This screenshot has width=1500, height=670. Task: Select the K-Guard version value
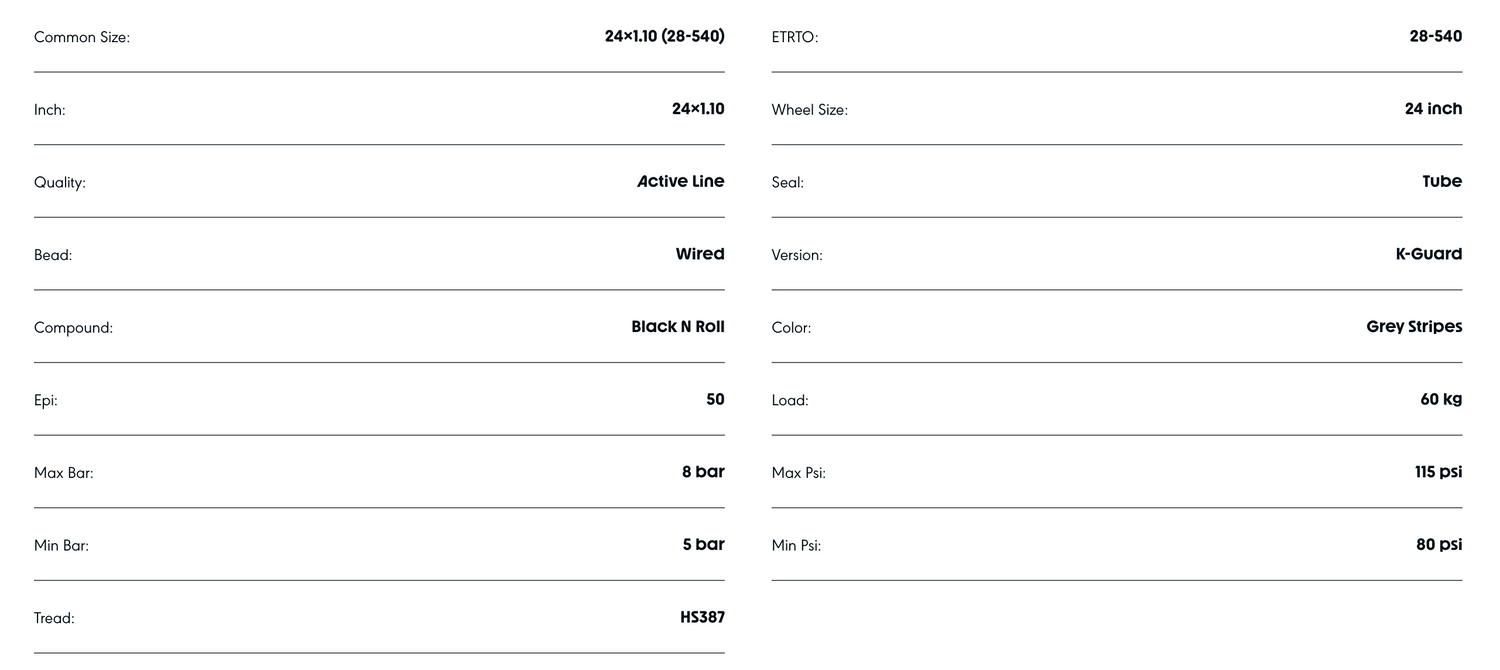pos(1428,254)
